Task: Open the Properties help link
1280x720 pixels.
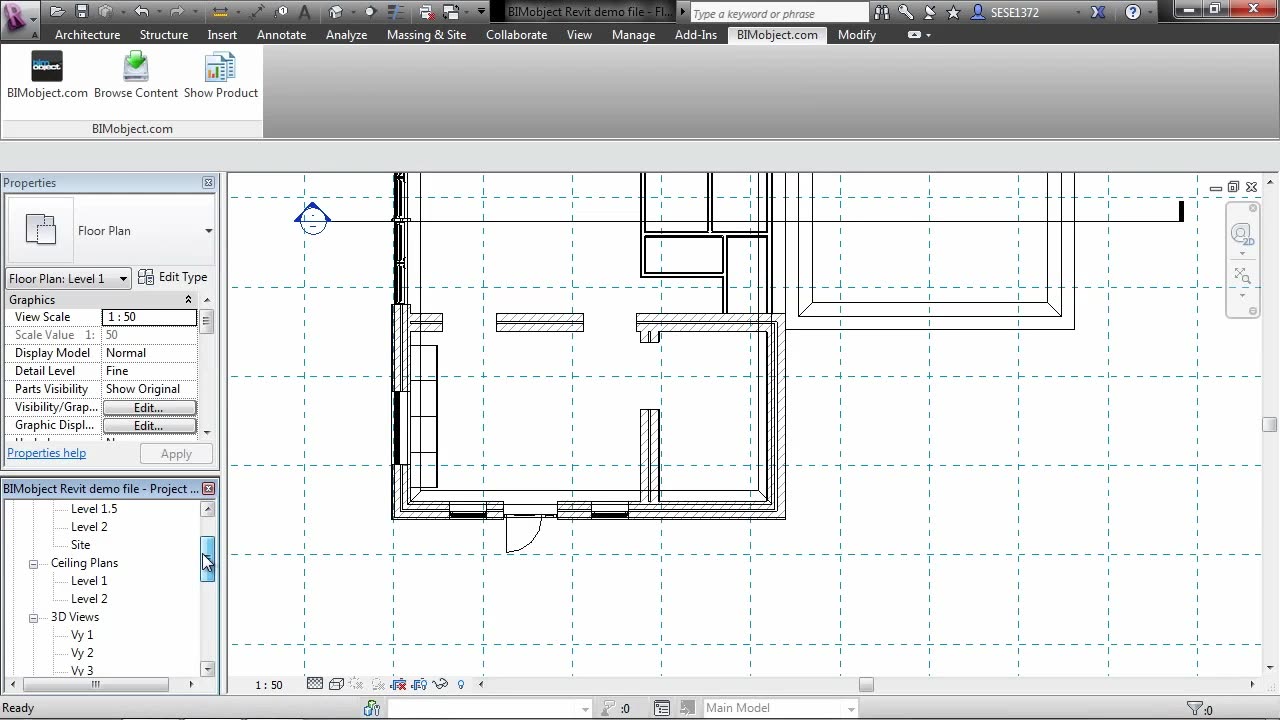Action: pos(47,453)
